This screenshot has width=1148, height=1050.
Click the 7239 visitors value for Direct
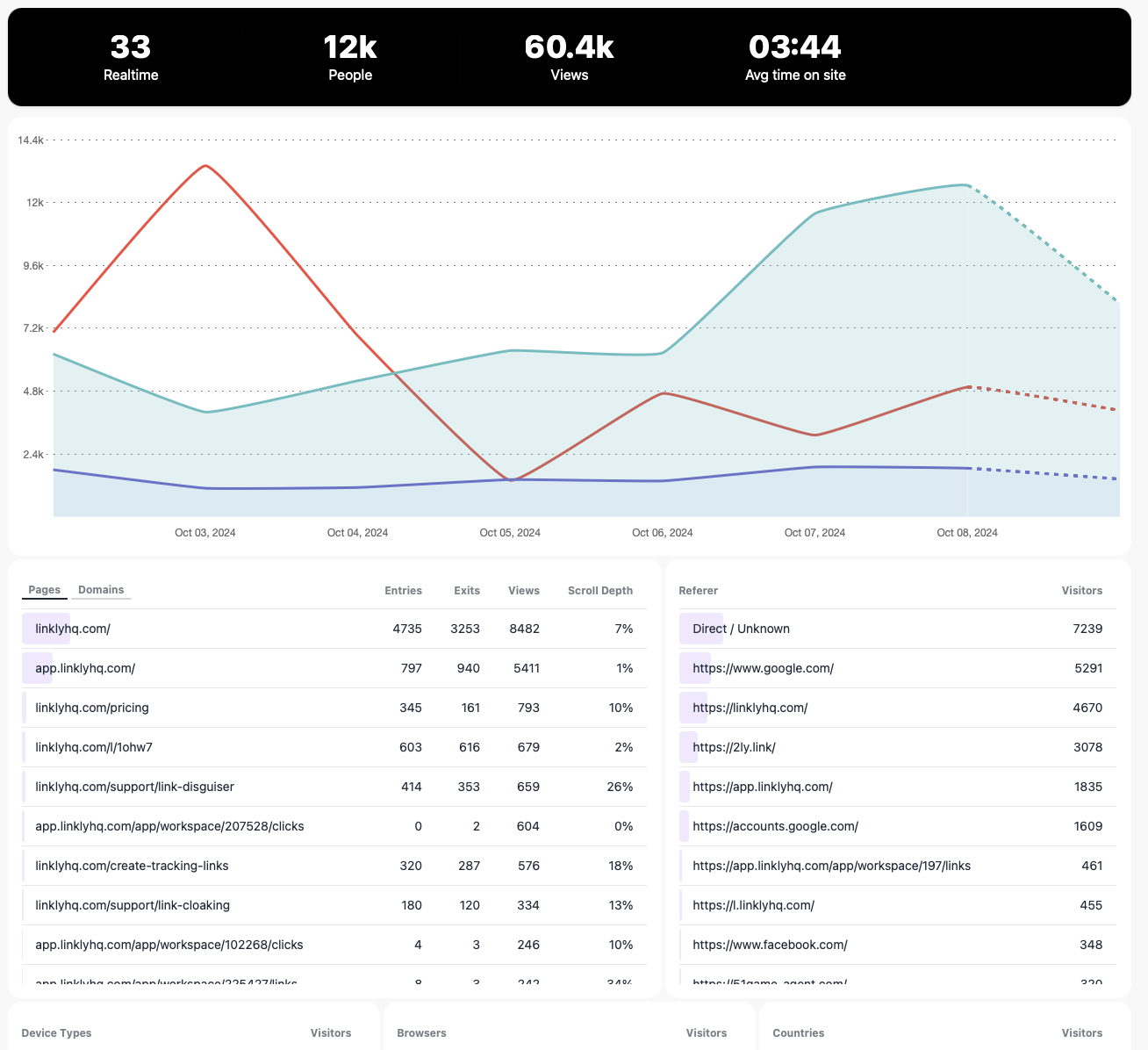point(1087,629)
